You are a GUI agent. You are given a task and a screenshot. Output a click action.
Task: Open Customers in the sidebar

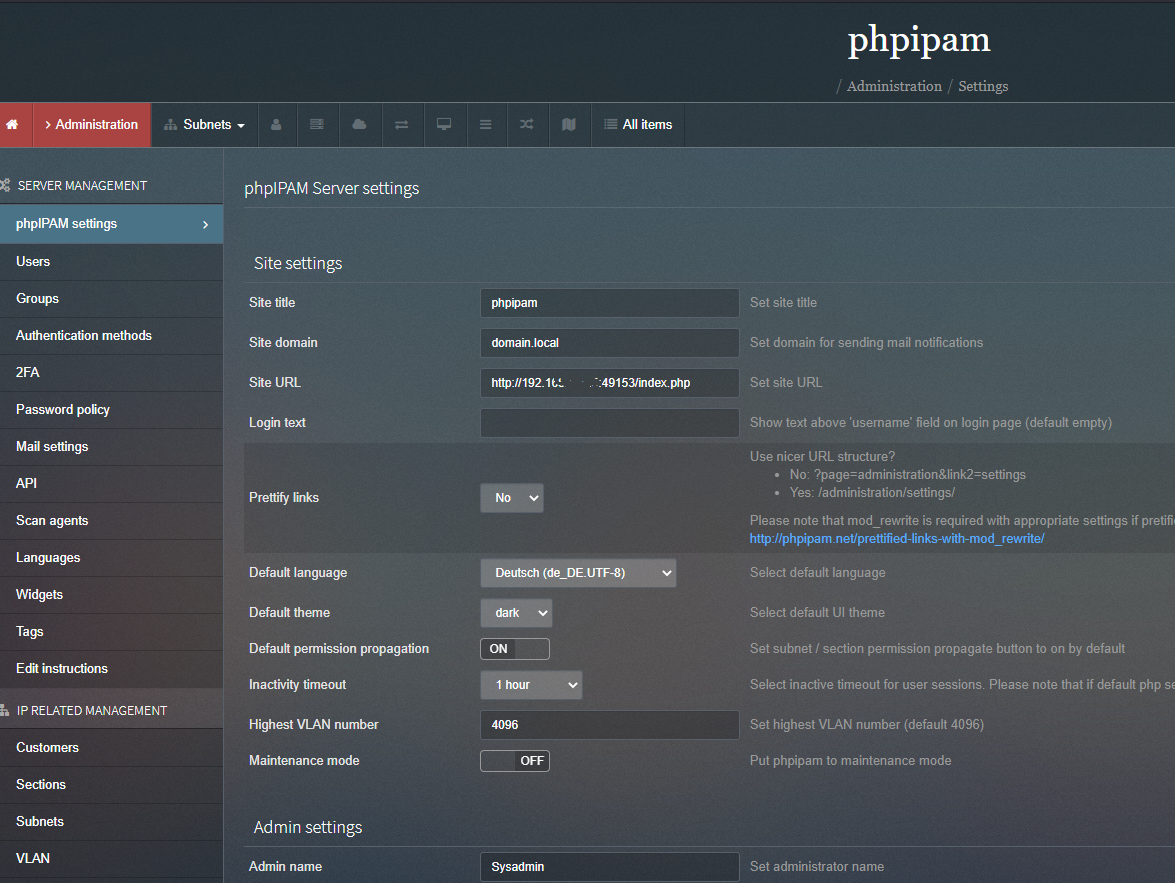coord(112,747)
